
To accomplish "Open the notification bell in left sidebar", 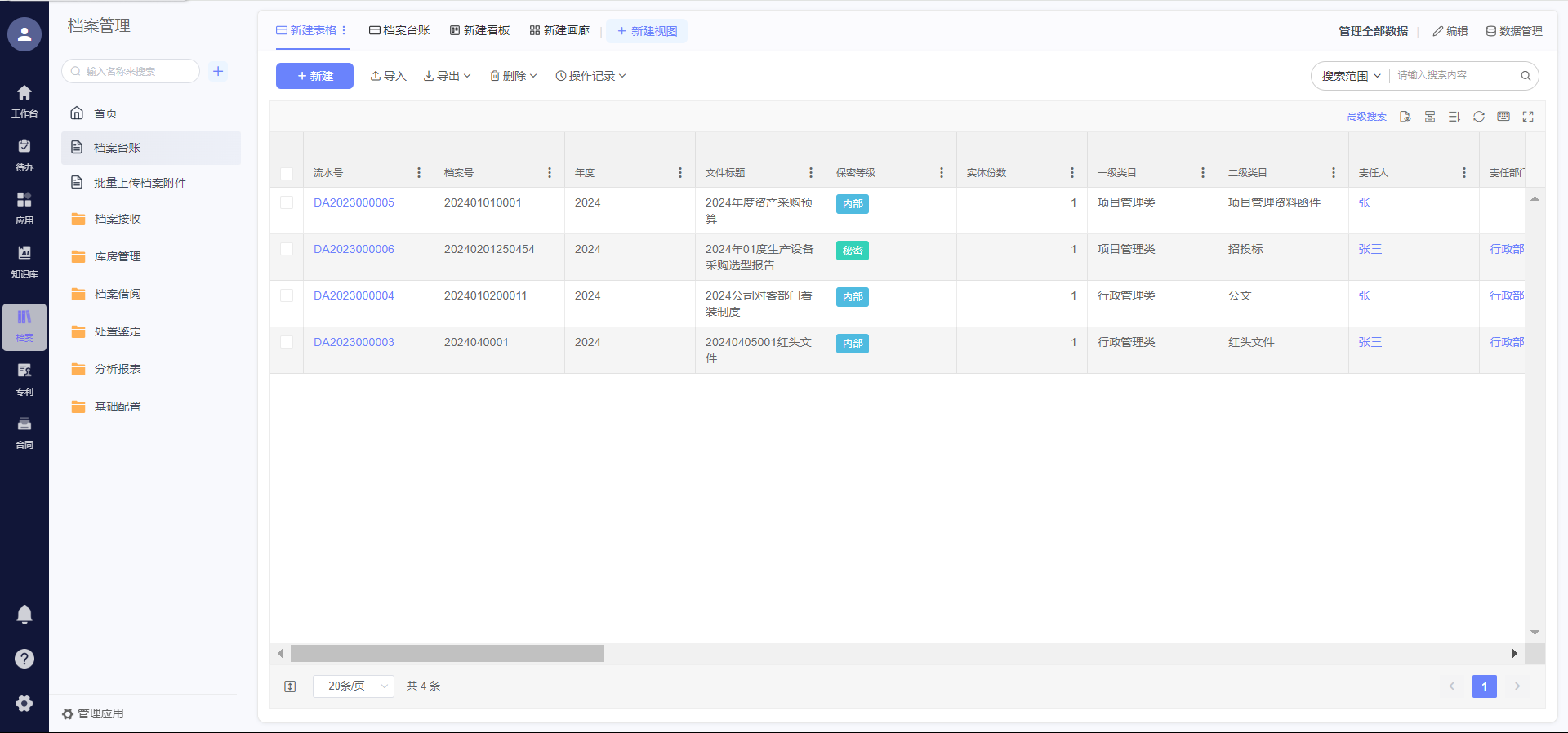I will click(x=24, y=615).
